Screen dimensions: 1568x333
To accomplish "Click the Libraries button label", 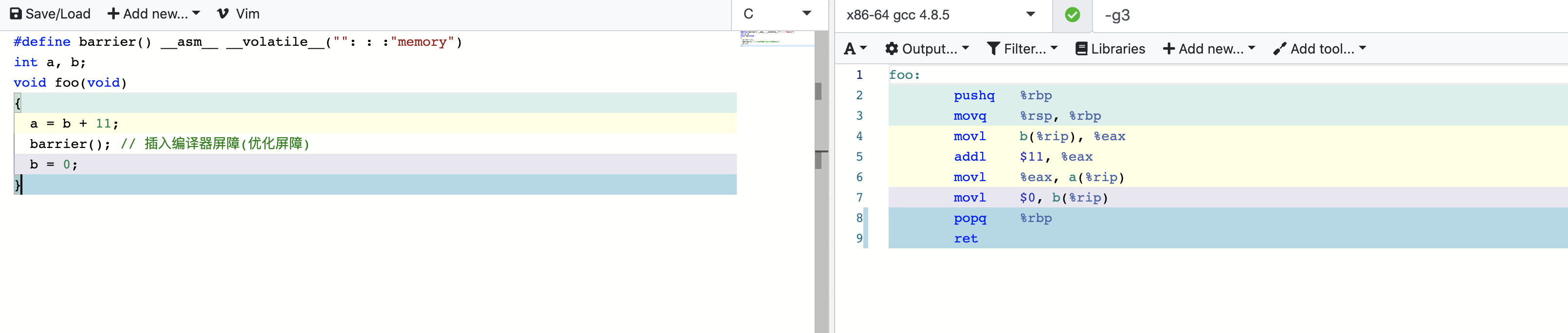I will pyautogui.click(x=1117, y=49).
